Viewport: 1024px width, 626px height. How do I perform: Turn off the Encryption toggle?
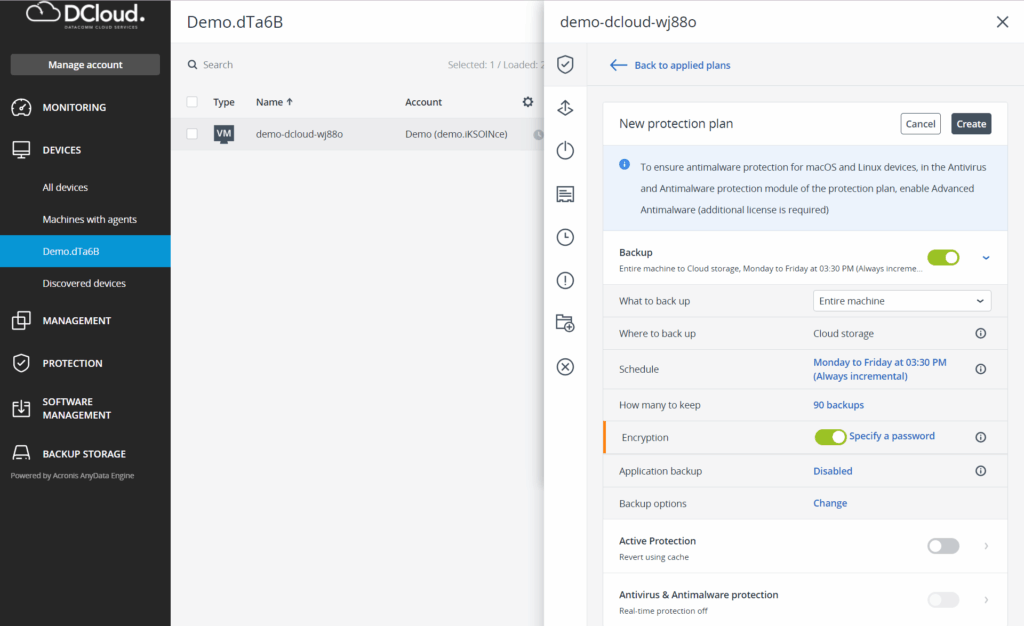click(x=830, y=437)
